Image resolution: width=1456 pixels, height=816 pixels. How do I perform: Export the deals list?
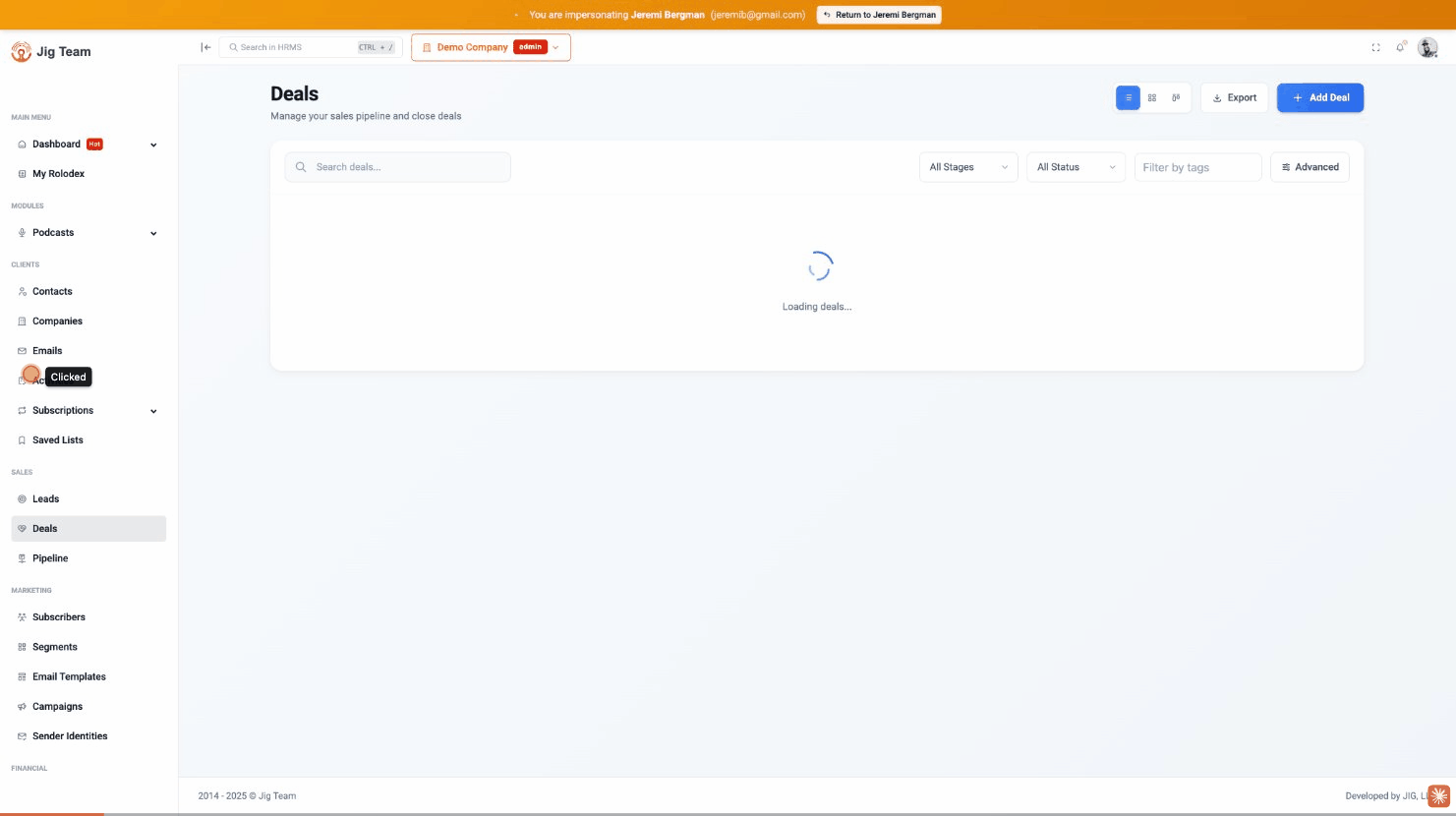[x=1234, y=97]
